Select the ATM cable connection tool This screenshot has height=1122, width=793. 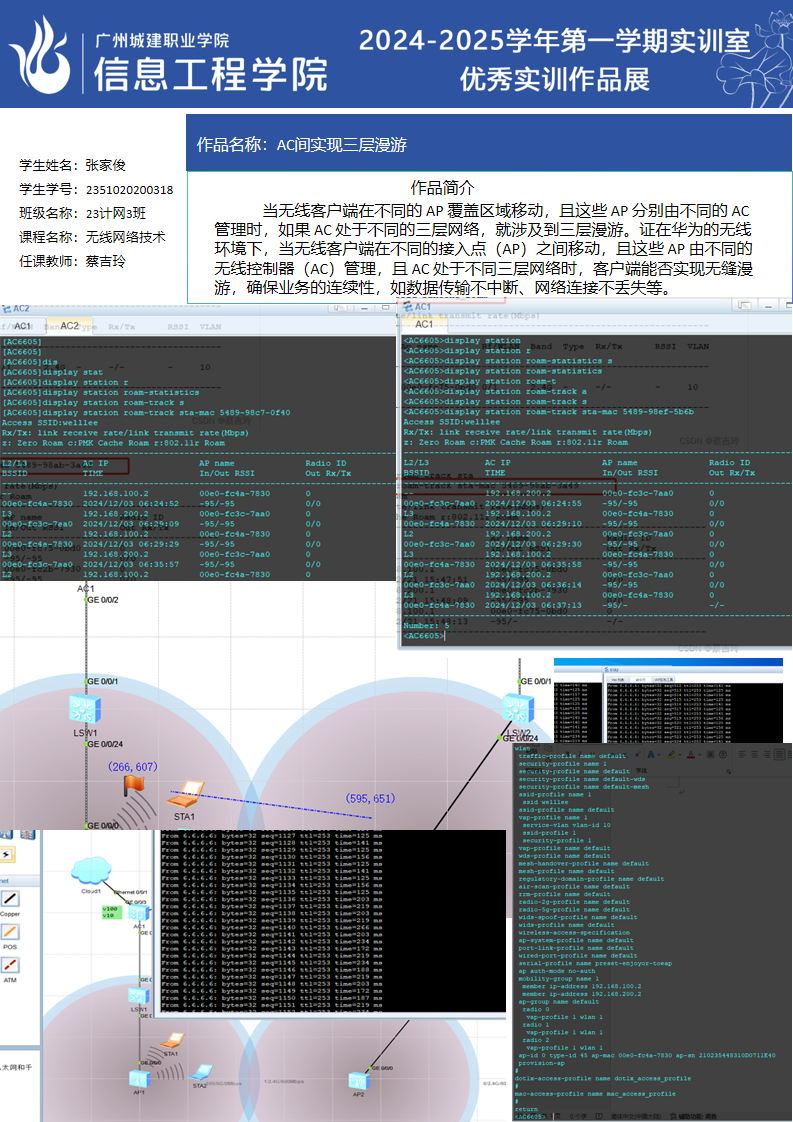tap(10, 967)
